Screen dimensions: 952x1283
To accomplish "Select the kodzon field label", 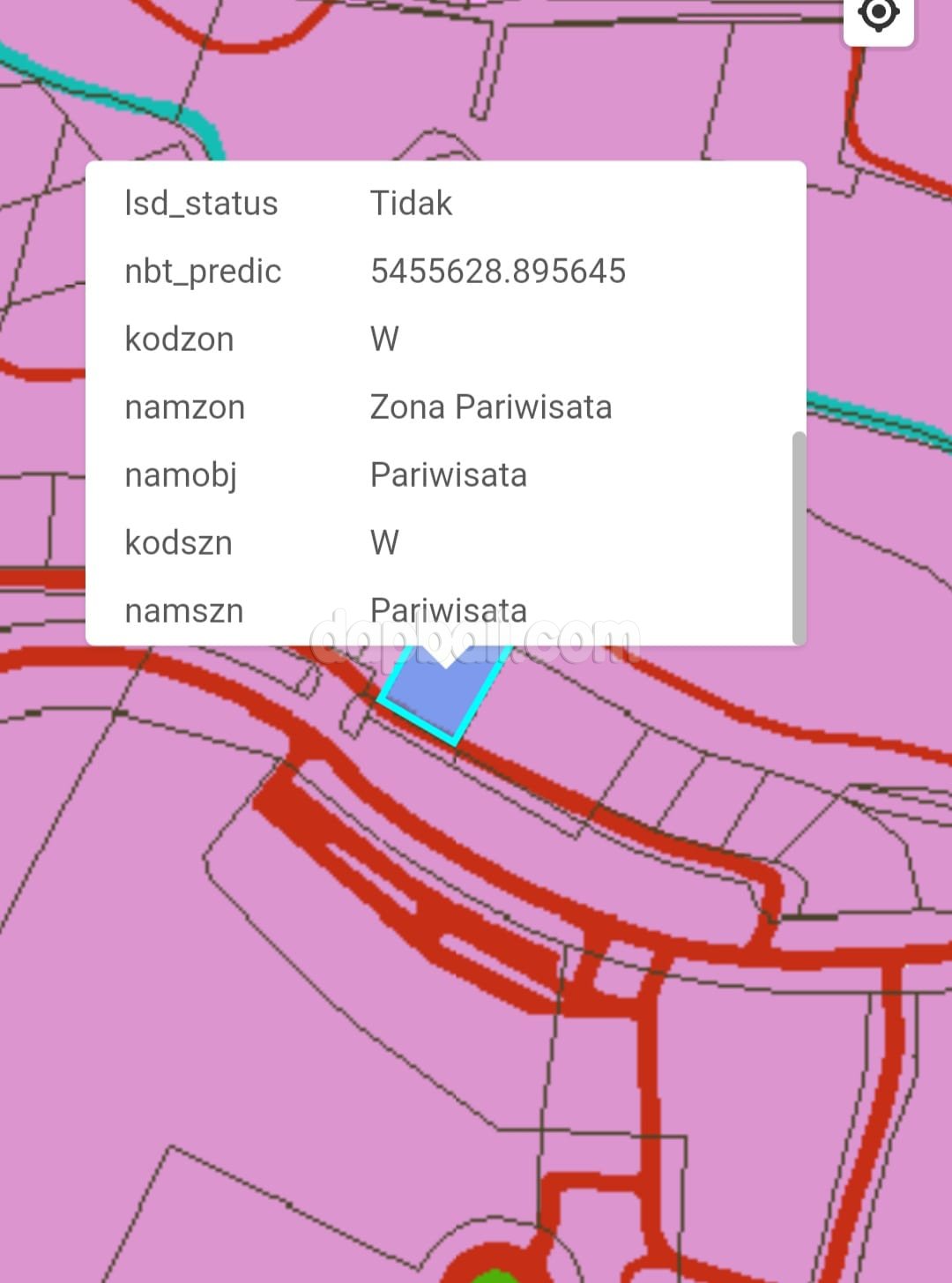I will [x=179, y=339].
